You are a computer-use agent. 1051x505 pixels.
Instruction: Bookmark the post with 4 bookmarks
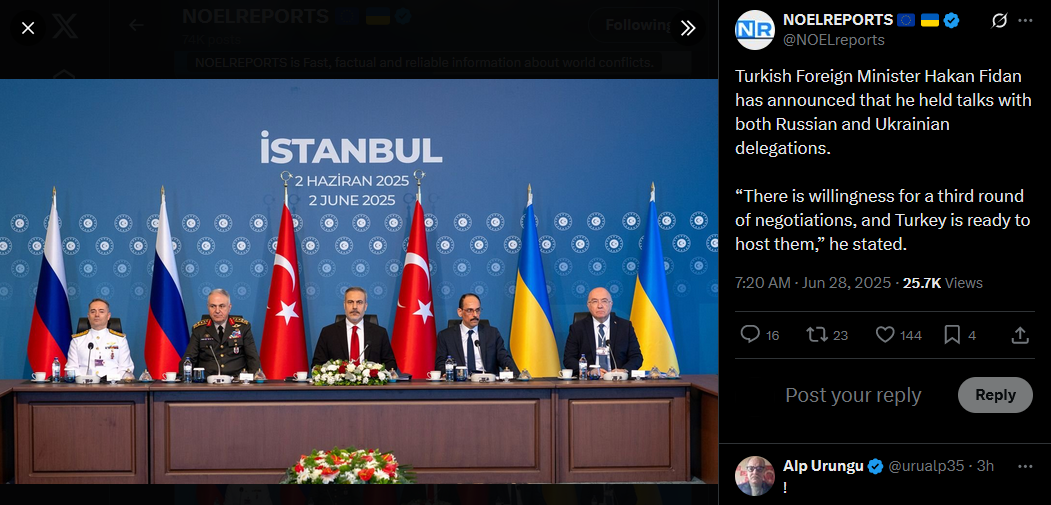tap(960, 335)
